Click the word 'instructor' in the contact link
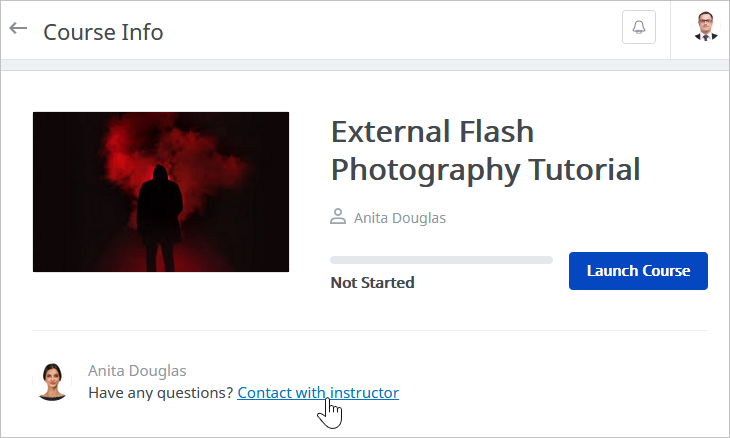Image resolution: width=730 pixels, height=438 pixels. [x=364, y=393]
